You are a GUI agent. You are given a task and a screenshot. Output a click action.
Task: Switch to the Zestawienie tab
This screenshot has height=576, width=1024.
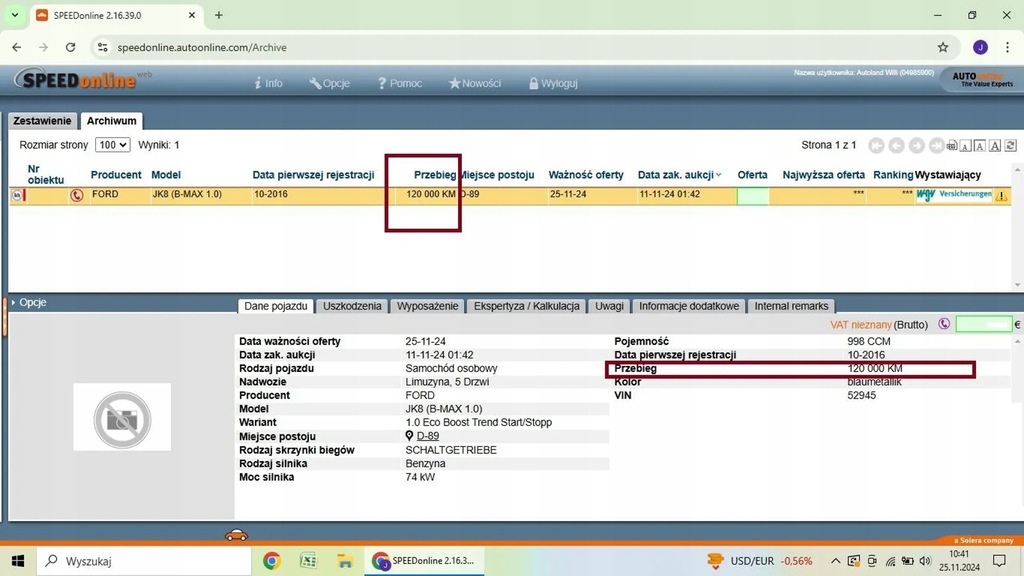pyautogui.click(x=42, y=121)
